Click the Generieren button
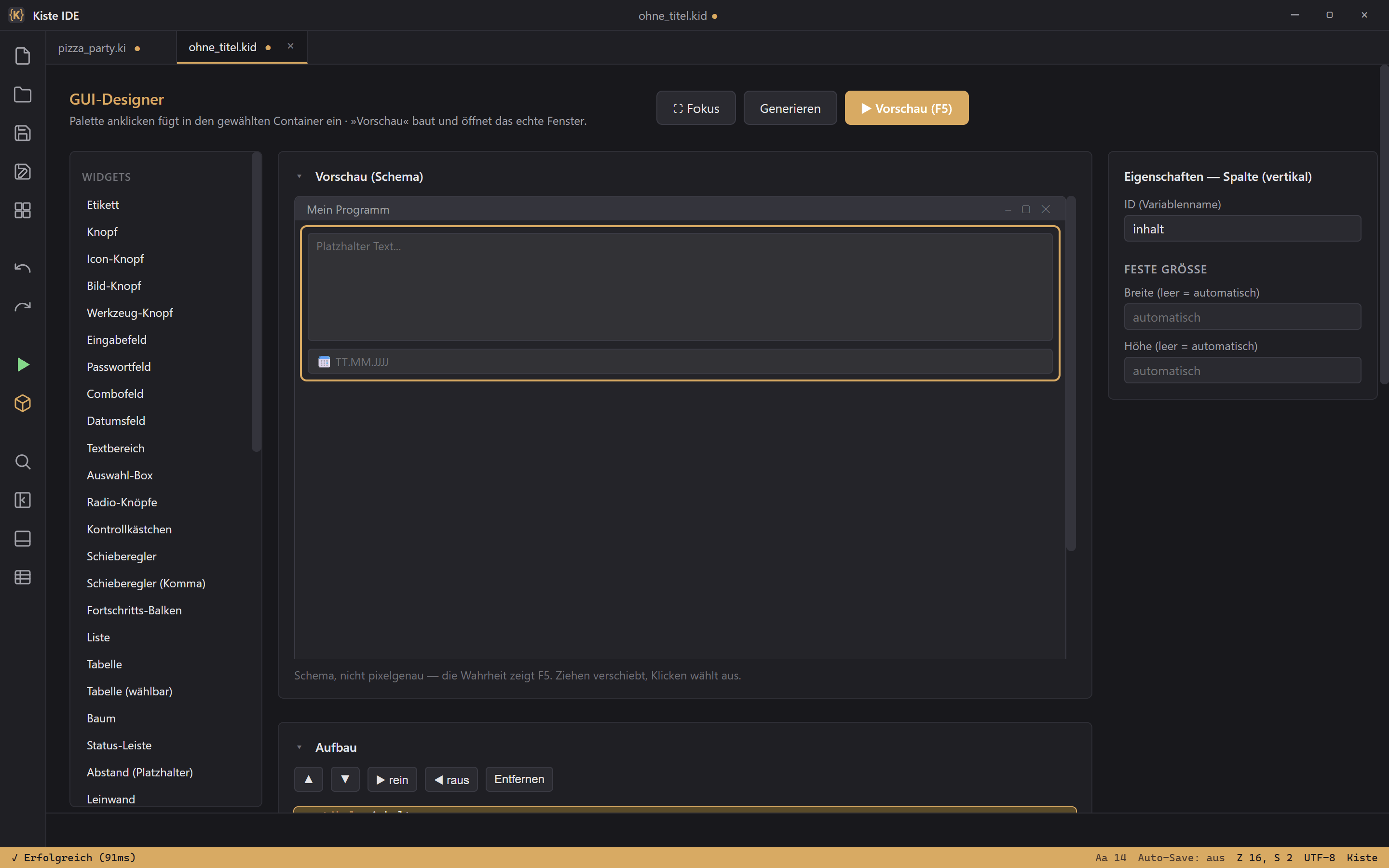This screenshot has height=868, width=1389. (x=790, y=108)
